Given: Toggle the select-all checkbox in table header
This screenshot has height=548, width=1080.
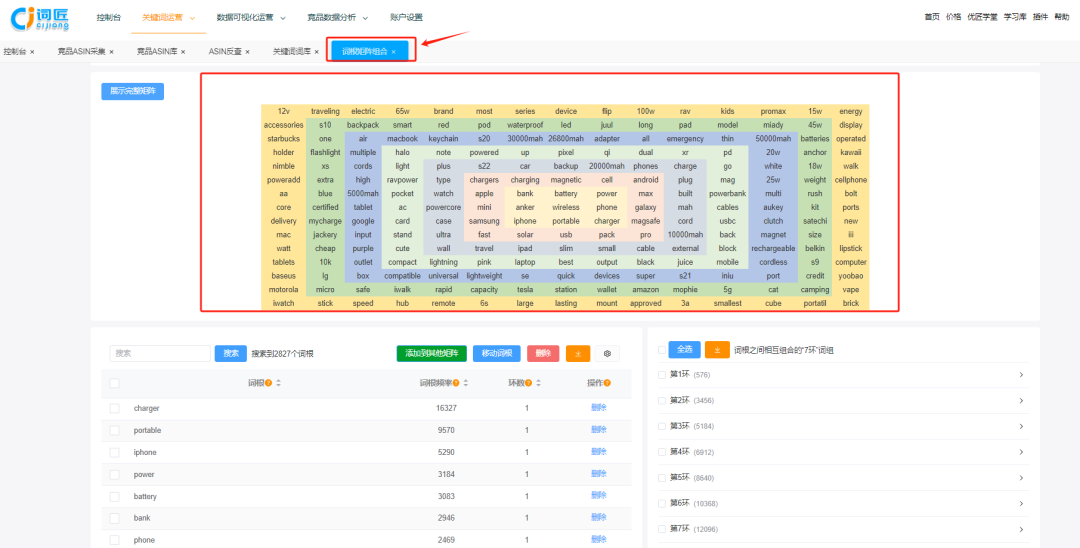Looking at the screenshot, I should tap(114, 383).
